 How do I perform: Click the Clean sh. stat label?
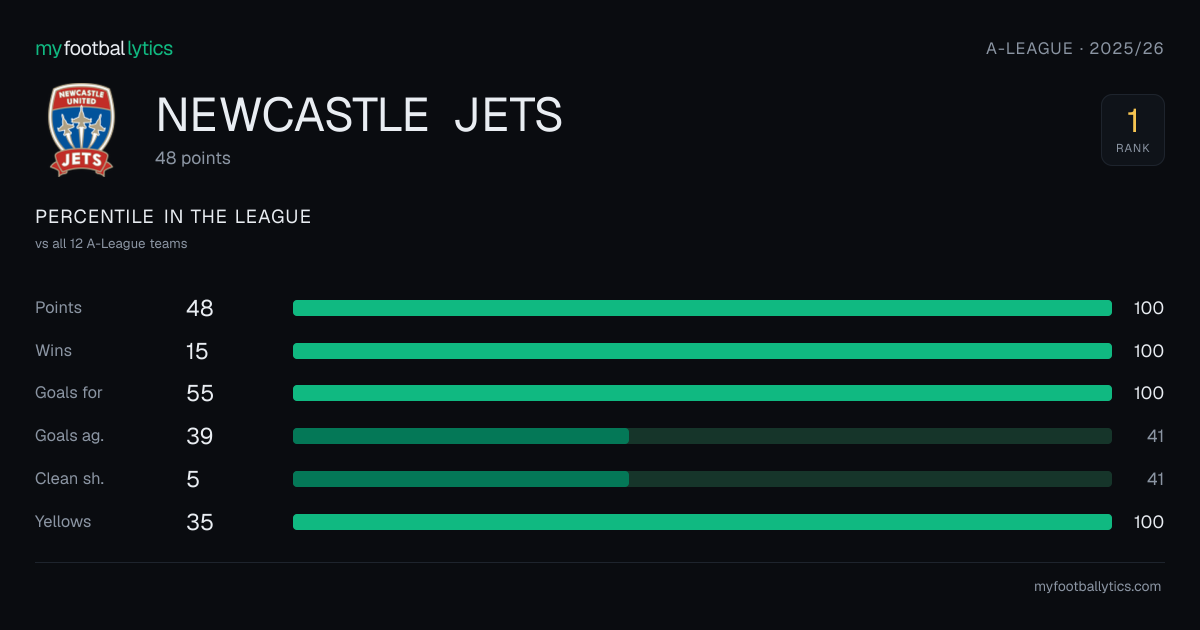pos(70,479)
